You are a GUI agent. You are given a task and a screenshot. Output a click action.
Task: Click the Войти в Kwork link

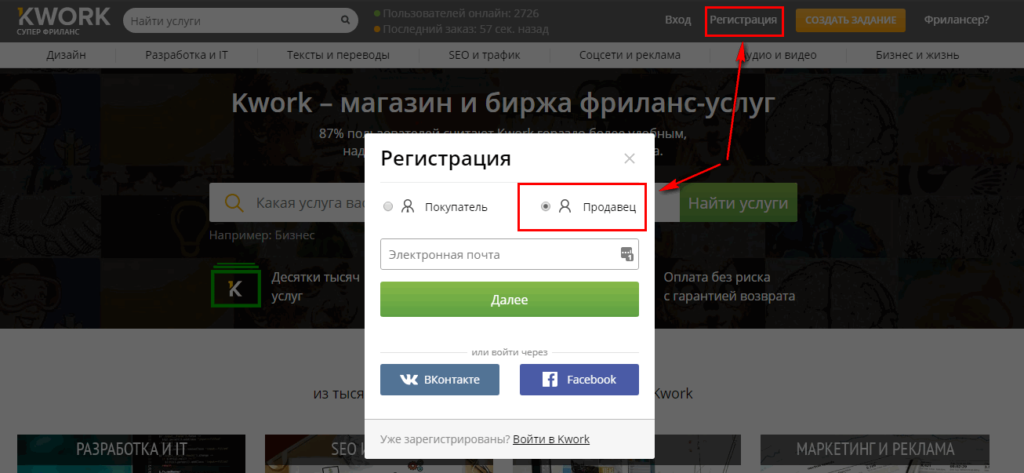pyautogui.click(x=551, y=439)
